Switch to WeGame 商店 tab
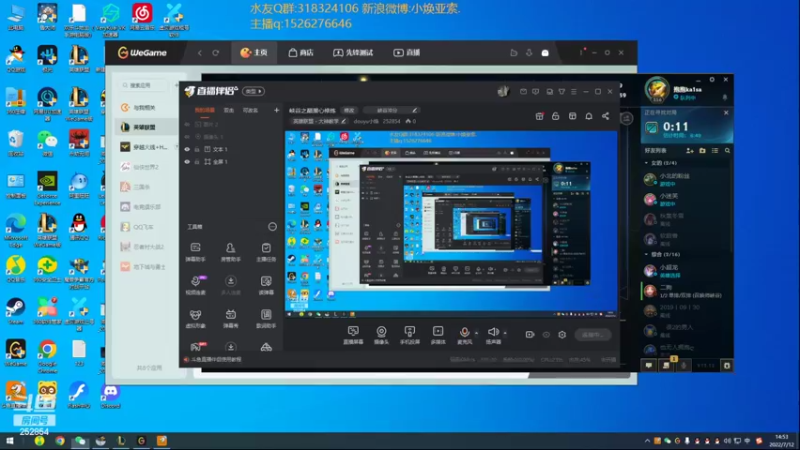 pyautogui.click(x=301, y=53)
